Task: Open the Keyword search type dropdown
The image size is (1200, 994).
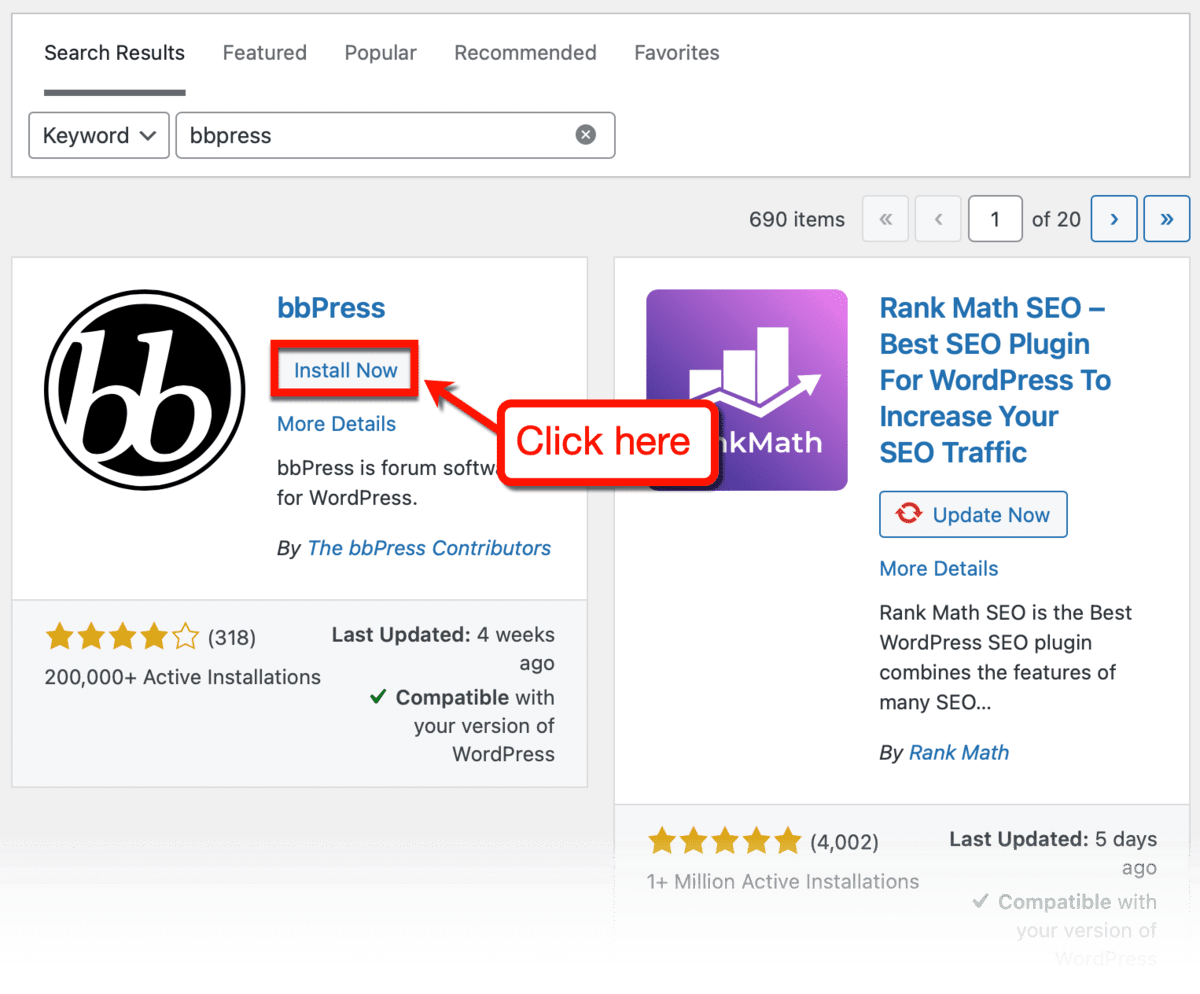Action: [98, 134]
